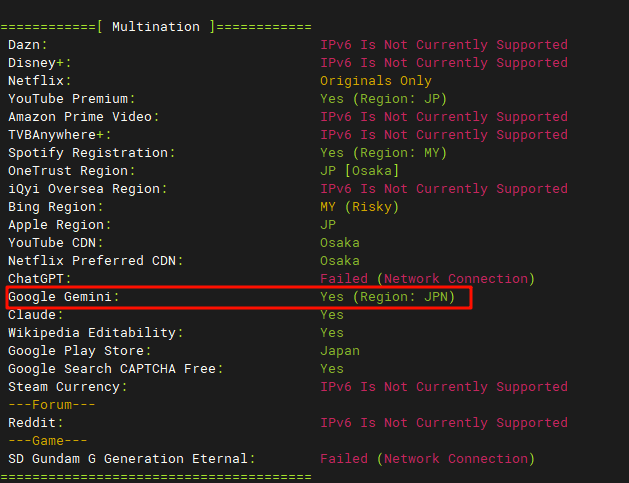
Task: Select the "---Game---" section text
Action: tap(48, 441)
